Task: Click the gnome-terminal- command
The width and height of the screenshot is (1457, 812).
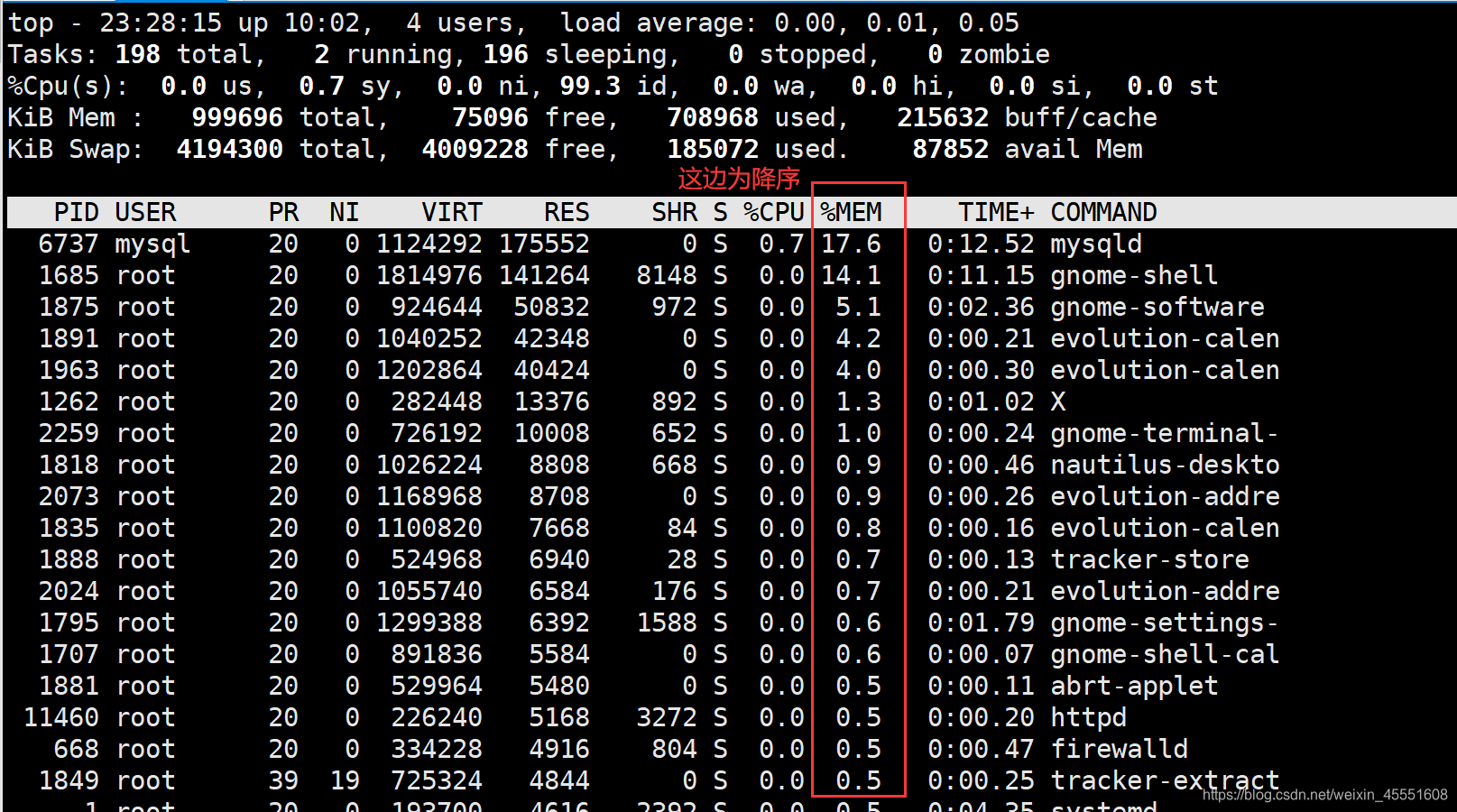Action: (x=1165, y=433)
